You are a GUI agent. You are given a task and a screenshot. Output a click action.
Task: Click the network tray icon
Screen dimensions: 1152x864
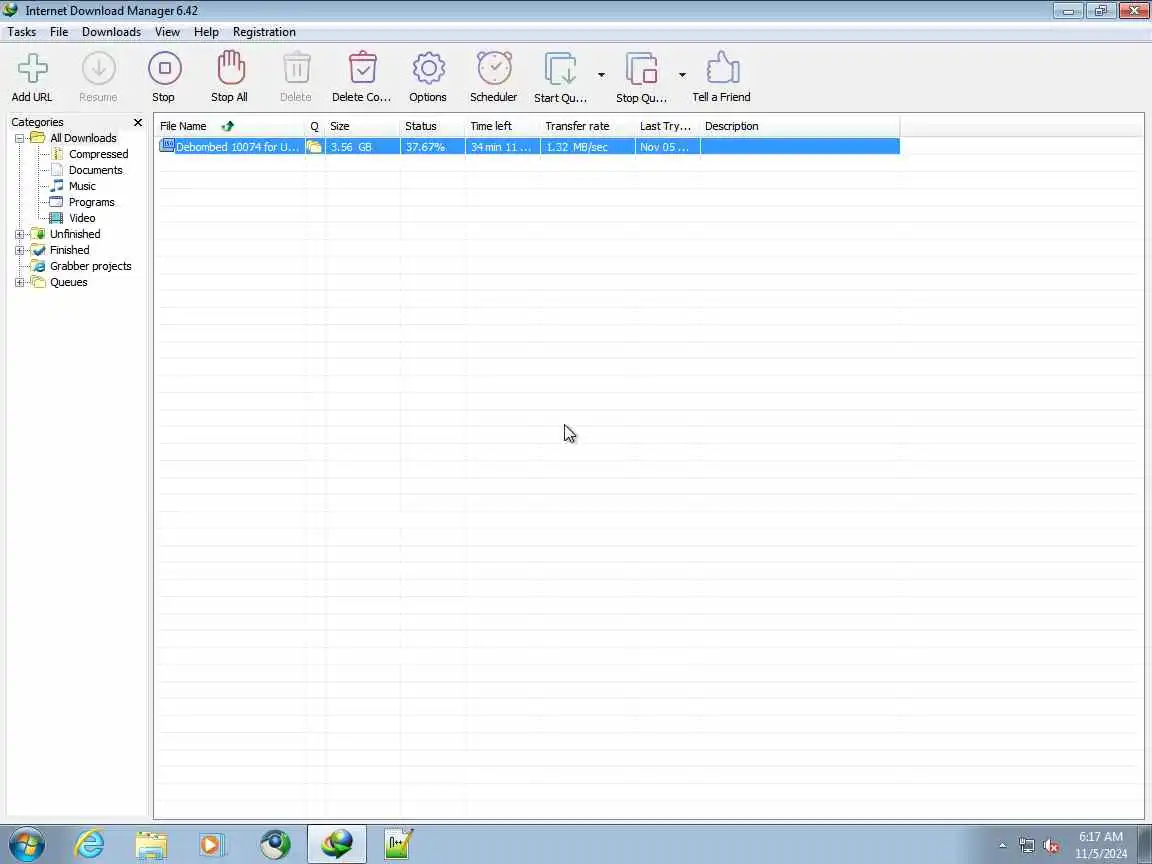click(x=1027, y=846)
